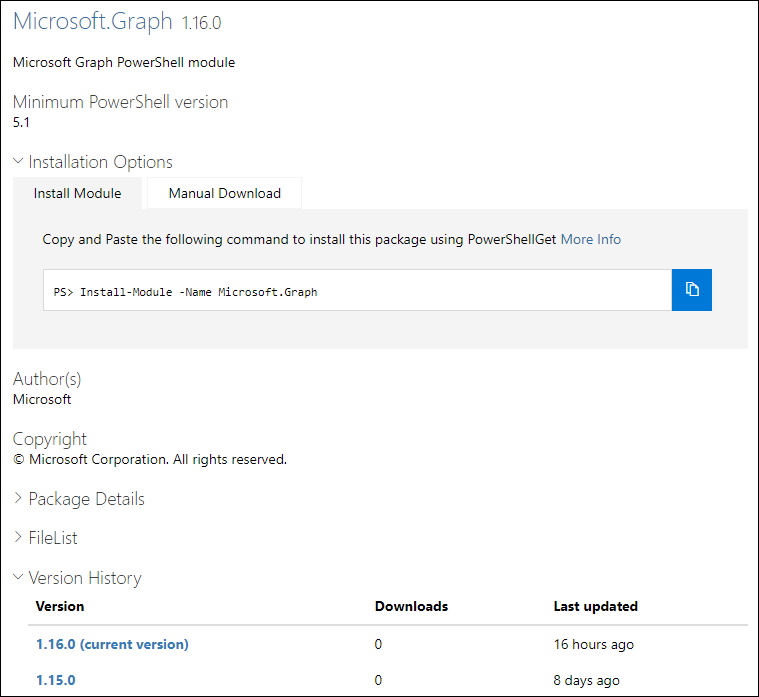Open version 1.15.0 link
The height and width of the screenshot is (697, 759).
(x=56, y=680)
